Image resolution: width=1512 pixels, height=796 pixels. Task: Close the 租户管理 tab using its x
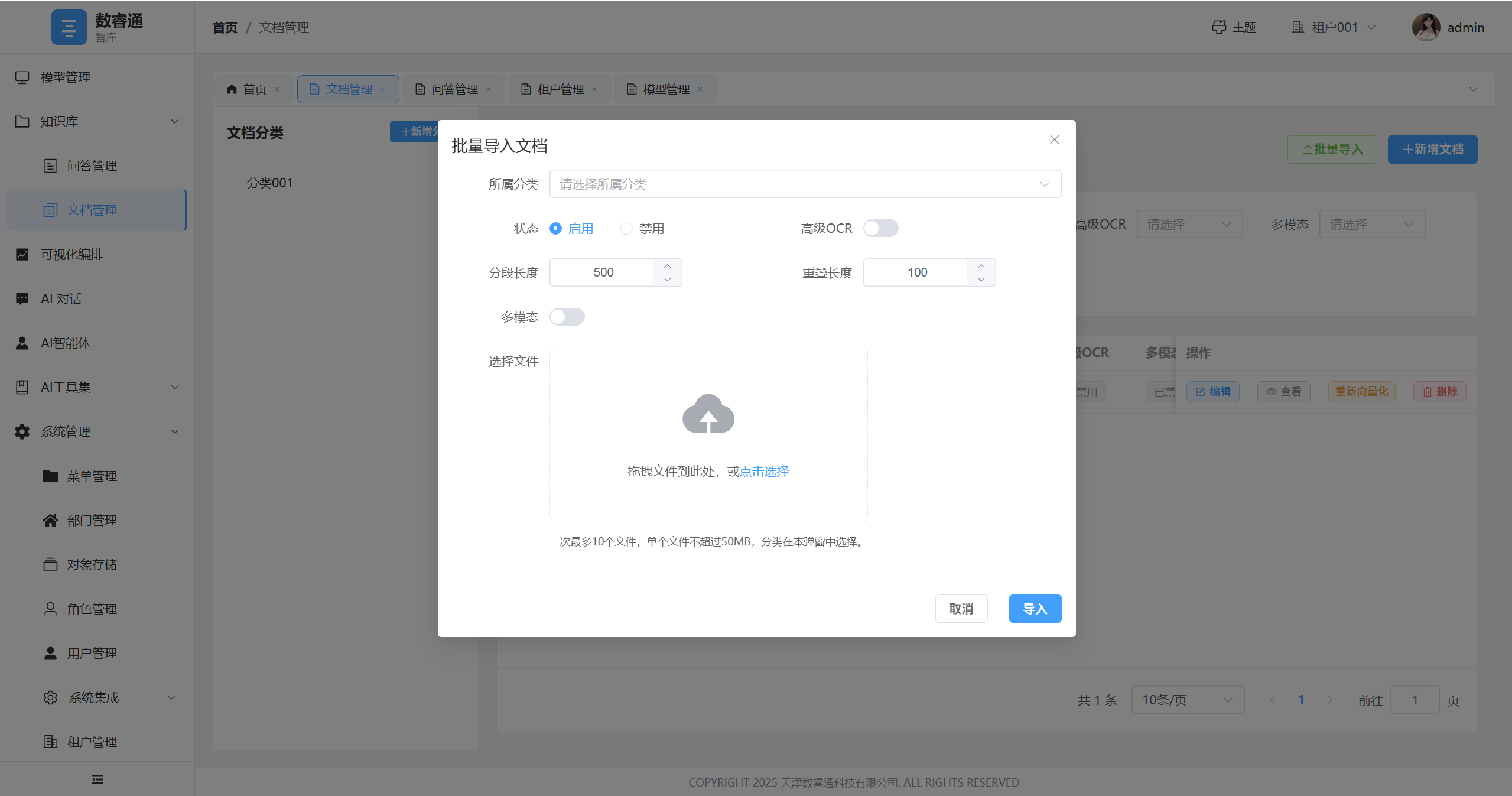pyautogui.click(x=594, y=90)
